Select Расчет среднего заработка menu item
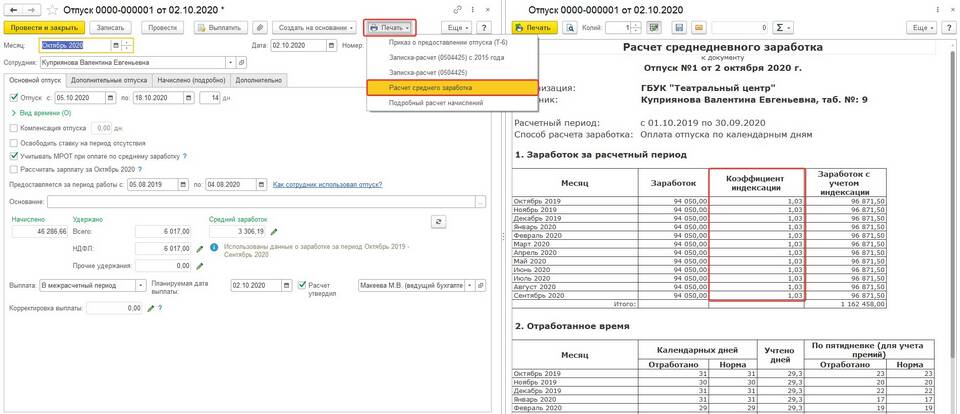Viewport: 960px width, 414px height. [452, 88]
